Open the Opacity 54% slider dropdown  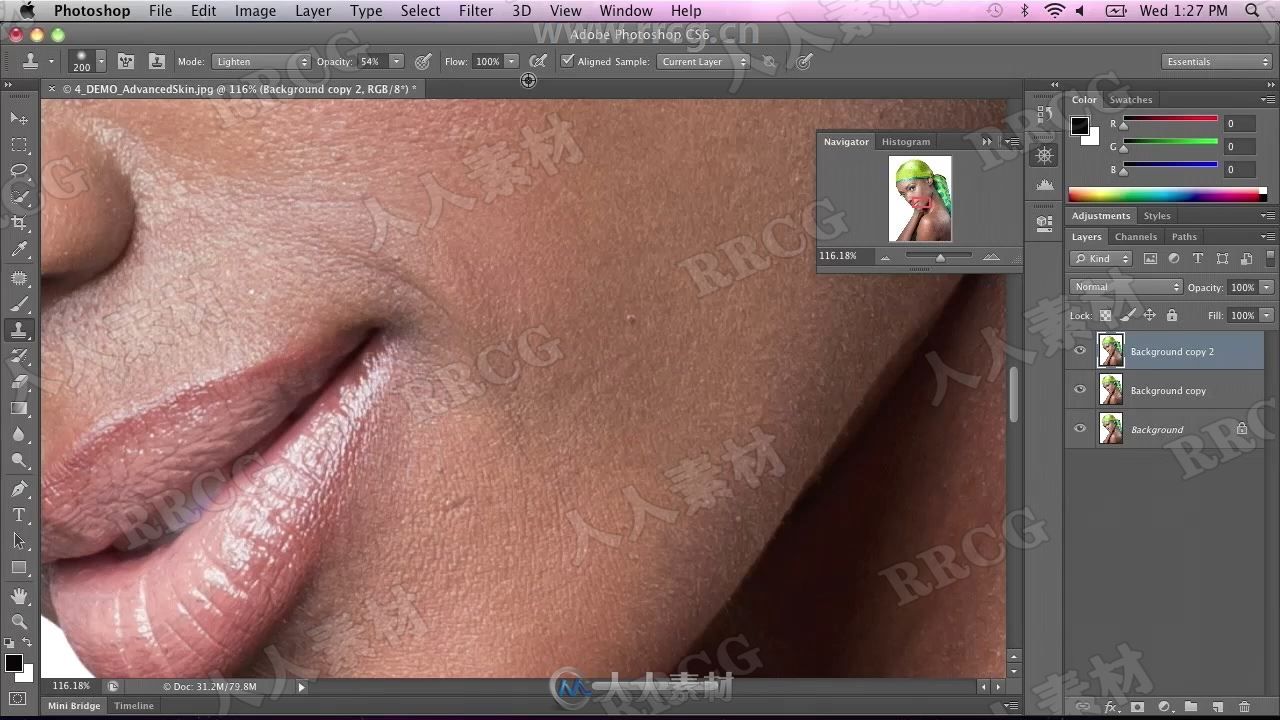tap(396, 62)
